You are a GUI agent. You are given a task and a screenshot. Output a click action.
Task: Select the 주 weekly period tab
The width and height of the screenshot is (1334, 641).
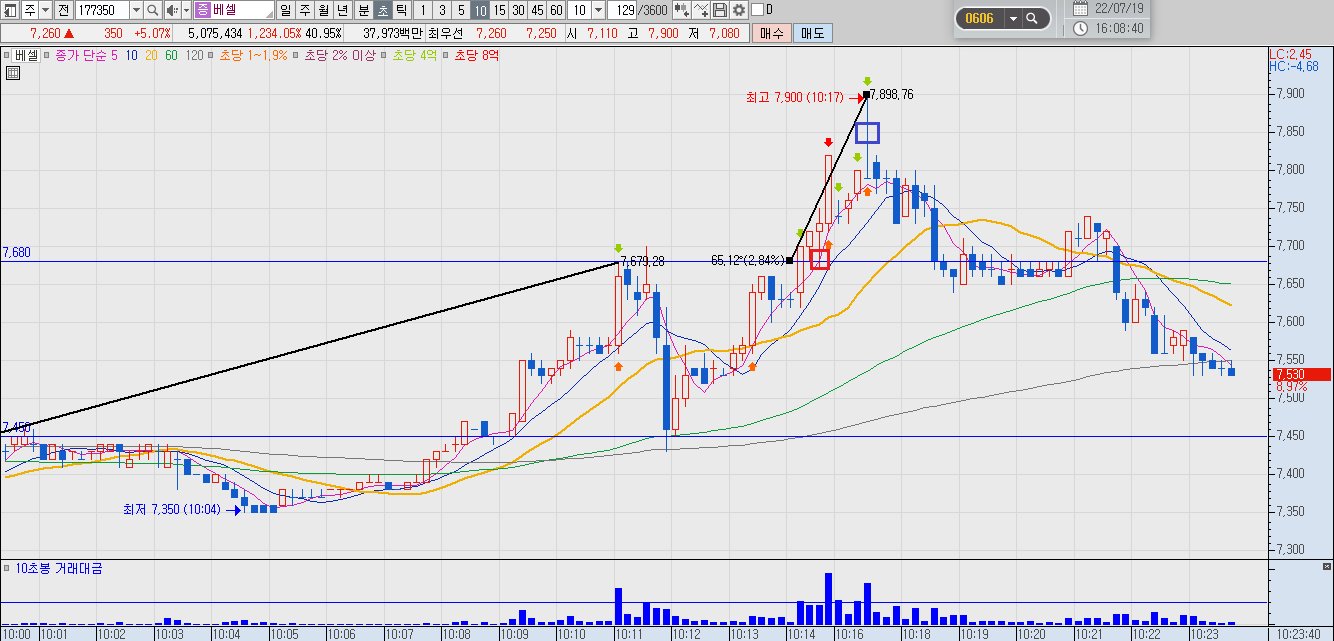coord(305,10)
